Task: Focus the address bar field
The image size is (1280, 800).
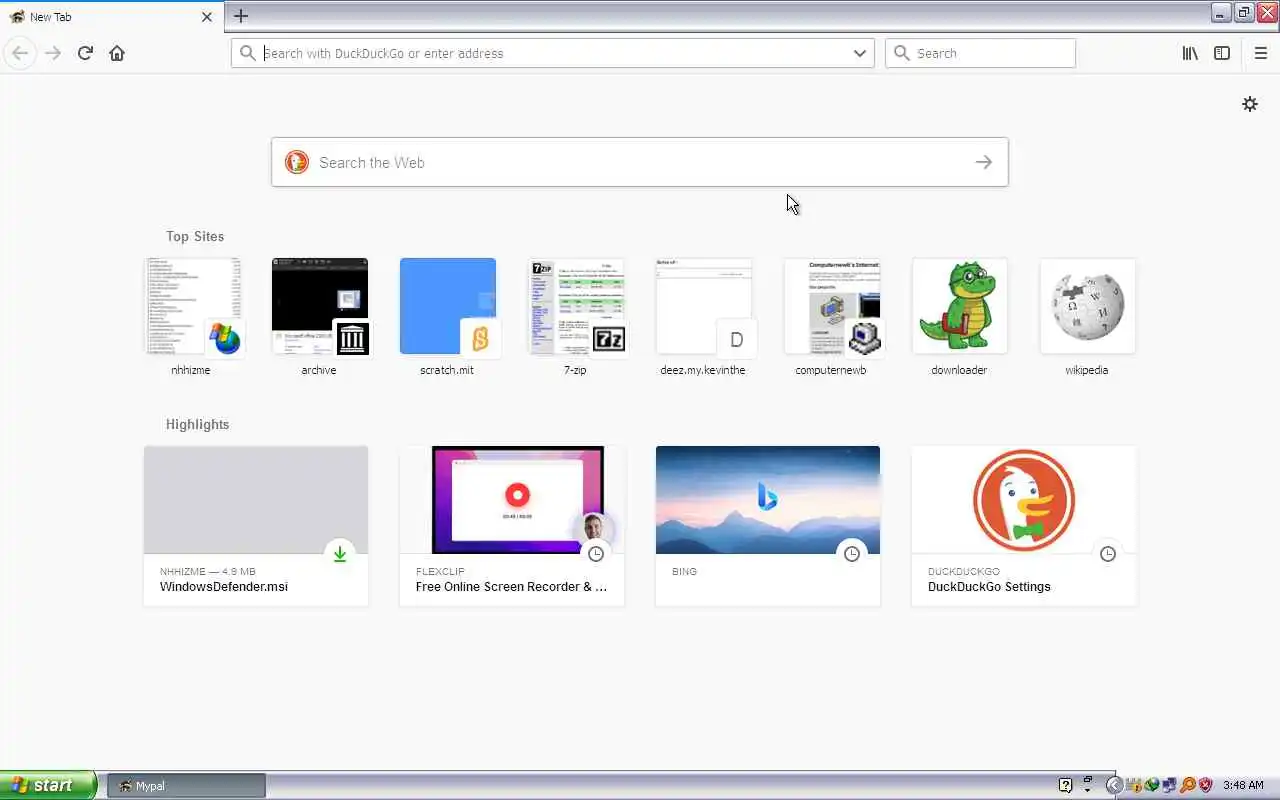Action: [x=552, y=53]
